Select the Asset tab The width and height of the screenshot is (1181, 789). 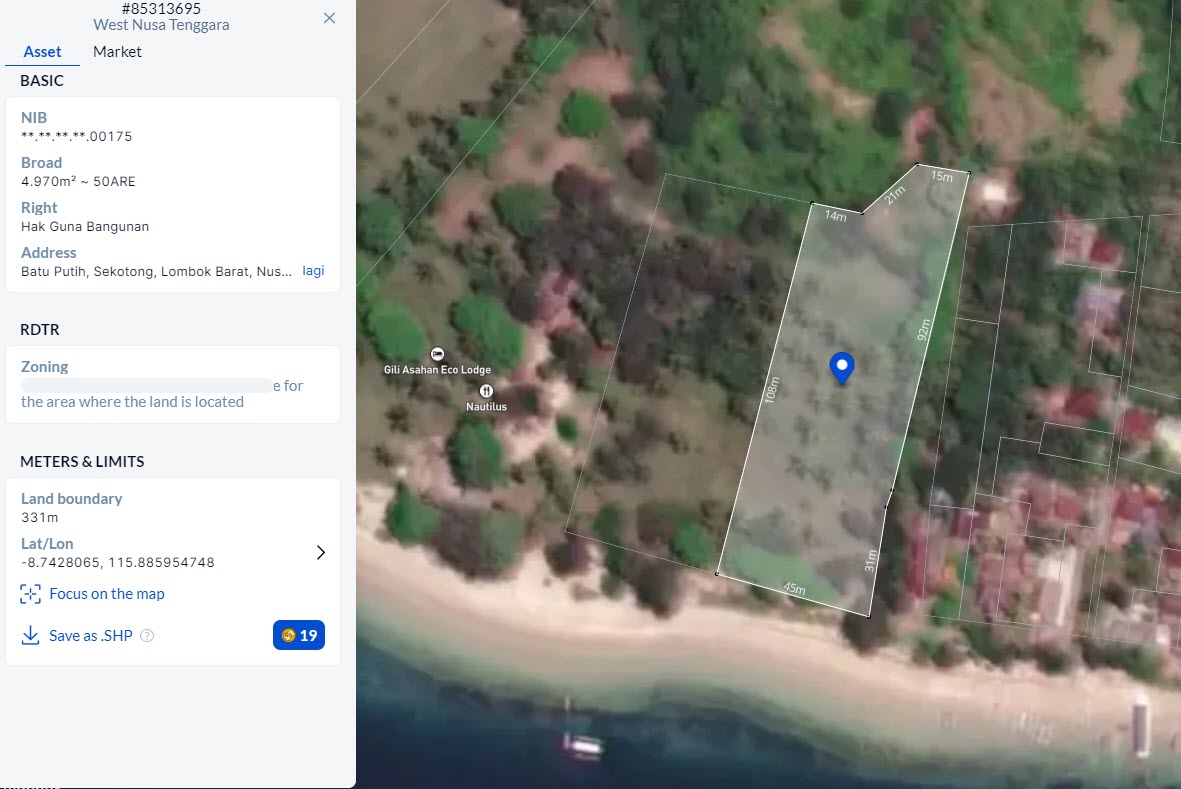coord(42,52)
